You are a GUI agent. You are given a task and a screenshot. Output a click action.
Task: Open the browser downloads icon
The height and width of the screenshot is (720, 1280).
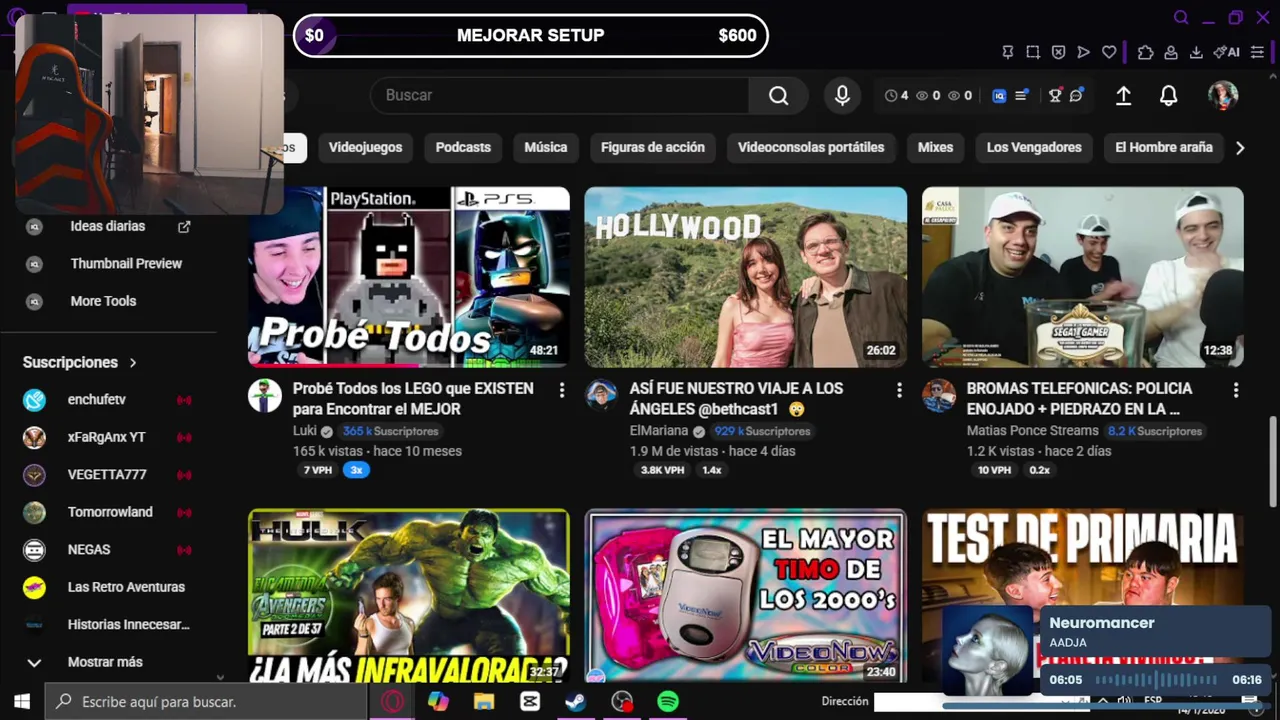tap(1195, 52)
